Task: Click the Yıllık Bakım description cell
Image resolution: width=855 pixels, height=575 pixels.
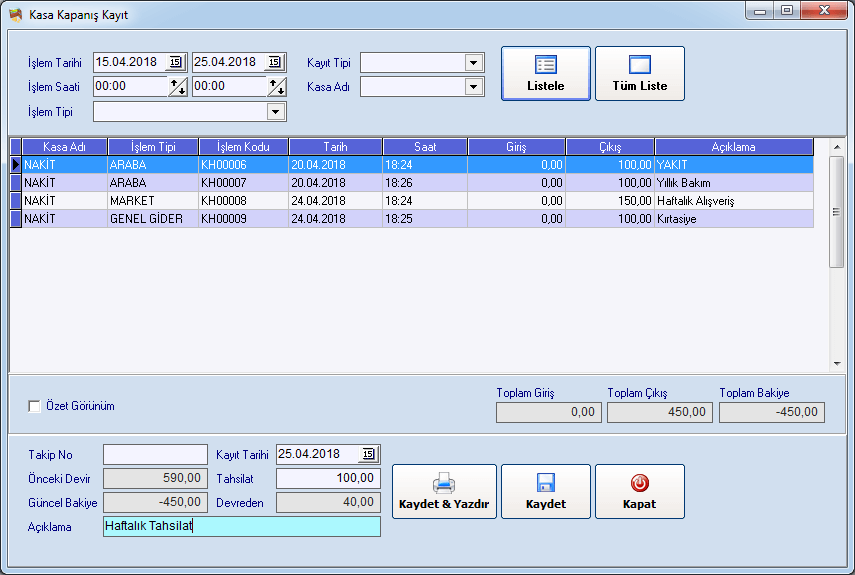Action: pos(734,183)
